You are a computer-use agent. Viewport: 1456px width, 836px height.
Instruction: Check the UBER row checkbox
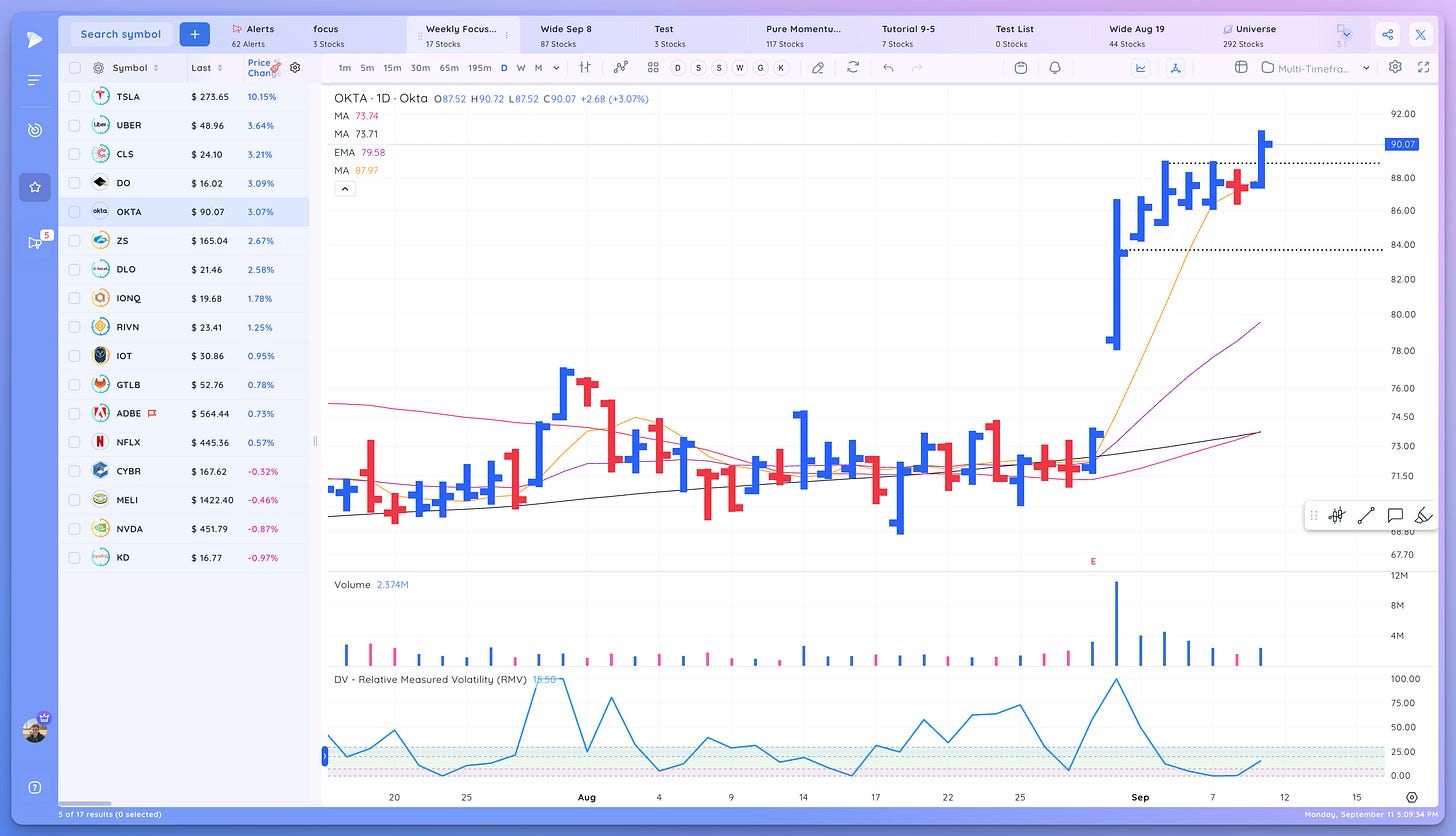click(x=74, y=125)
